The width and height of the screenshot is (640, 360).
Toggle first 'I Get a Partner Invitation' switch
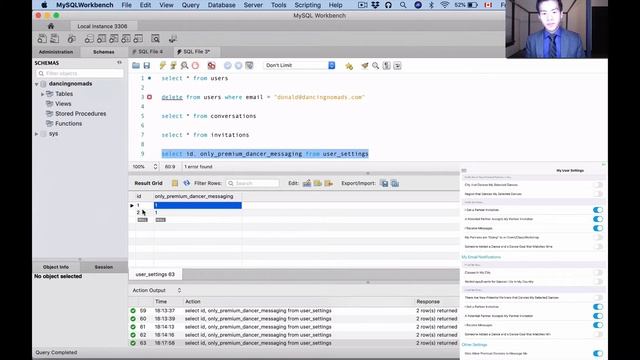[598, 210]
